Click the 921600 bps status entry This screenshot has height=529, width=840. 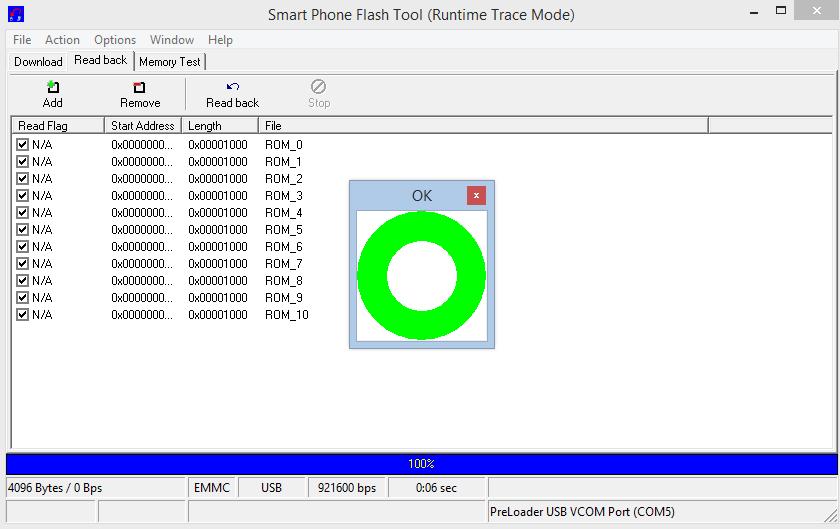click(x=347, y=488)
